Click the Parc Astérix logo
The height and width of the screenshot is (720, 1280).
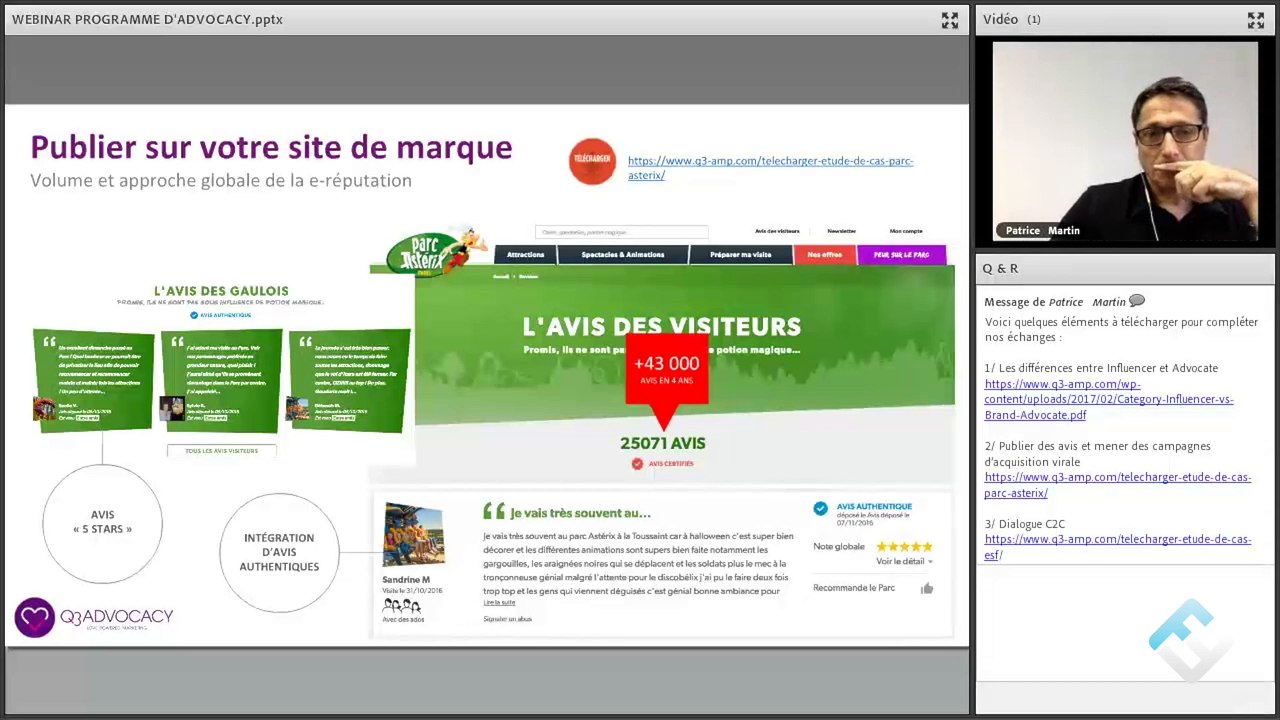coord(436,252)
